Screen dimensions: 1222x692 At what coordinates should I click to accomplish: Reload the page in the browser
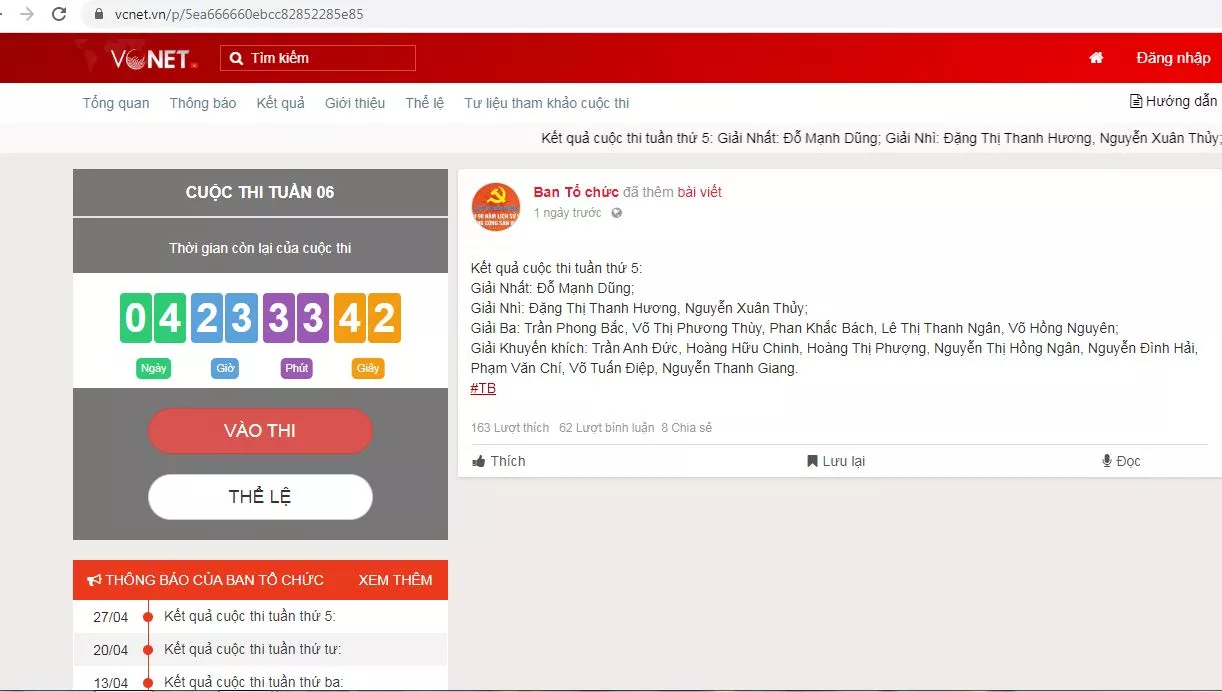click(x=59, y=14)
